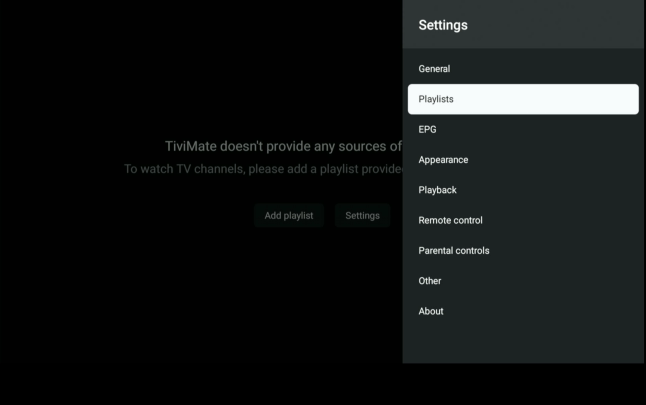Open the Playback settings section

(x=439, y=190)
